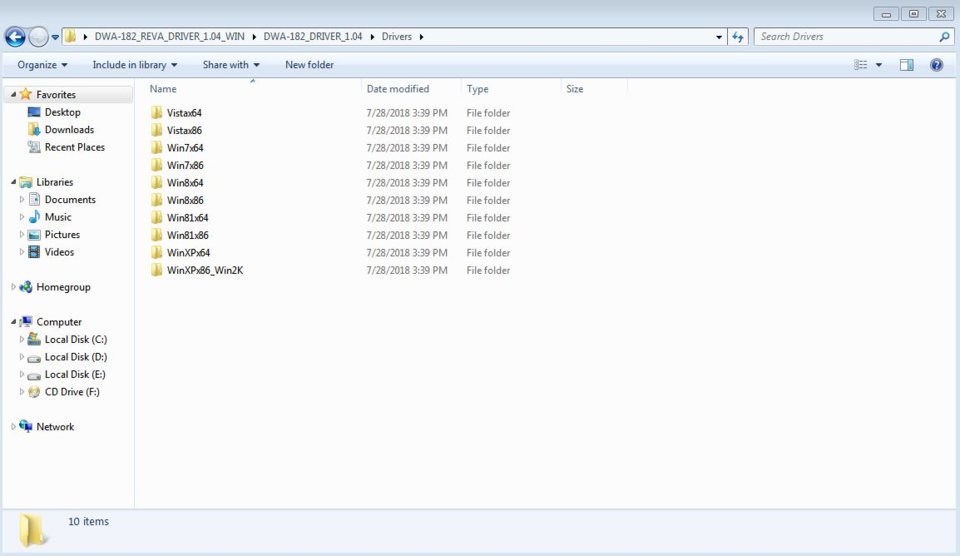Collapse the Favorites section
Image resolution: width=960 pixels, height=556 pixels.
click(13, 94)
